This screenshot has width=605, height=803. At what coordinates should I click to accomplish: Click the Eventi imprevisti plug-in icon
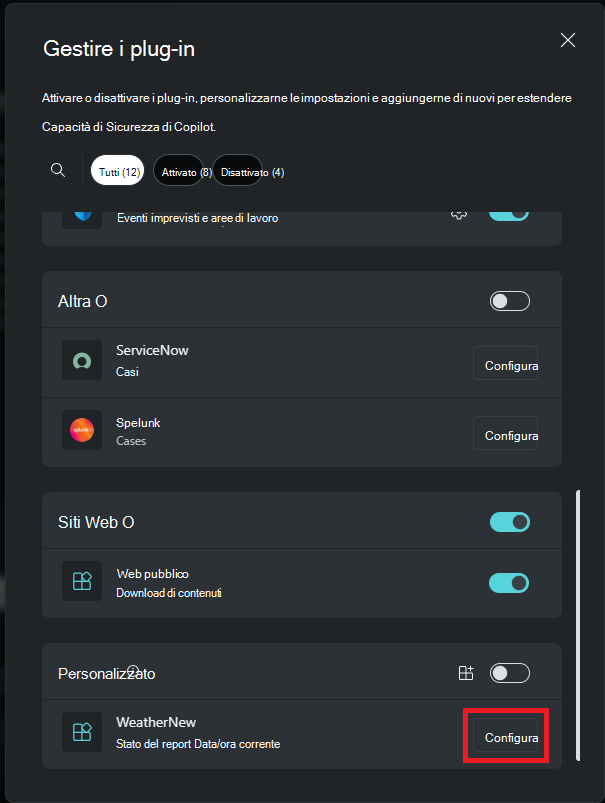(81, 211)
